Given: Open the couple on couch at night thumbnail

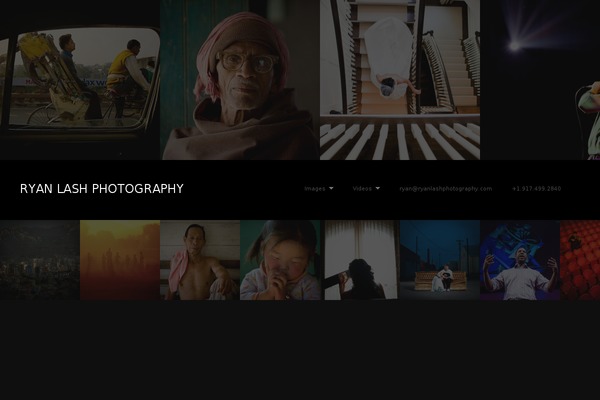Looking at the screenshot, I should (440, 260).
